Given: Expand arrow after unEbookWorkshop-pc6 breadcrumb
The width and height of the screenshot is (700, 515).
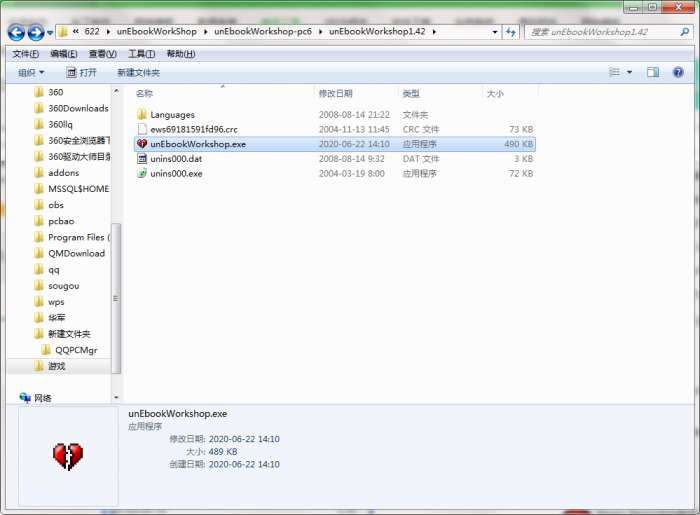Looking at the screenshot, I should pos(321,32).
